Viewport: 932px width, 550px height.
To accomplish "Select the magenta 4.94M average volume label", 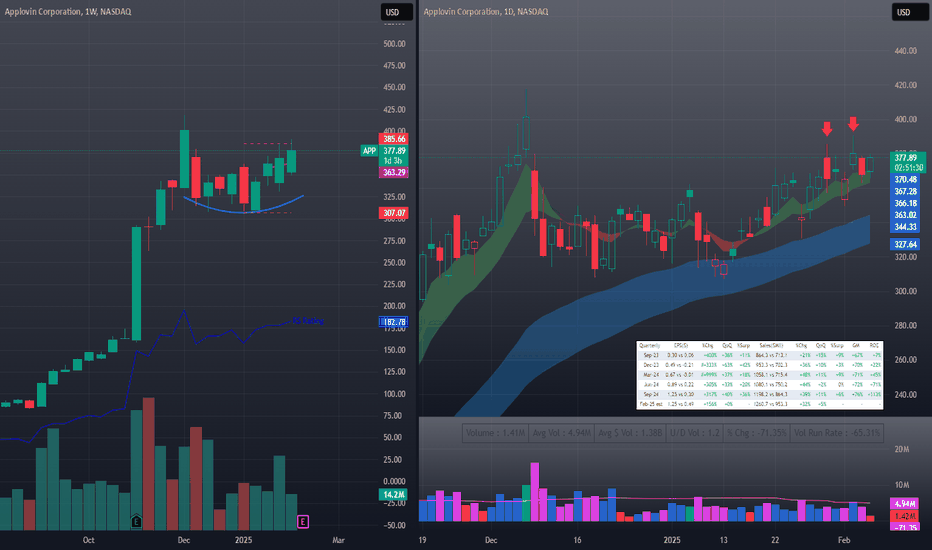I will 905,504.
